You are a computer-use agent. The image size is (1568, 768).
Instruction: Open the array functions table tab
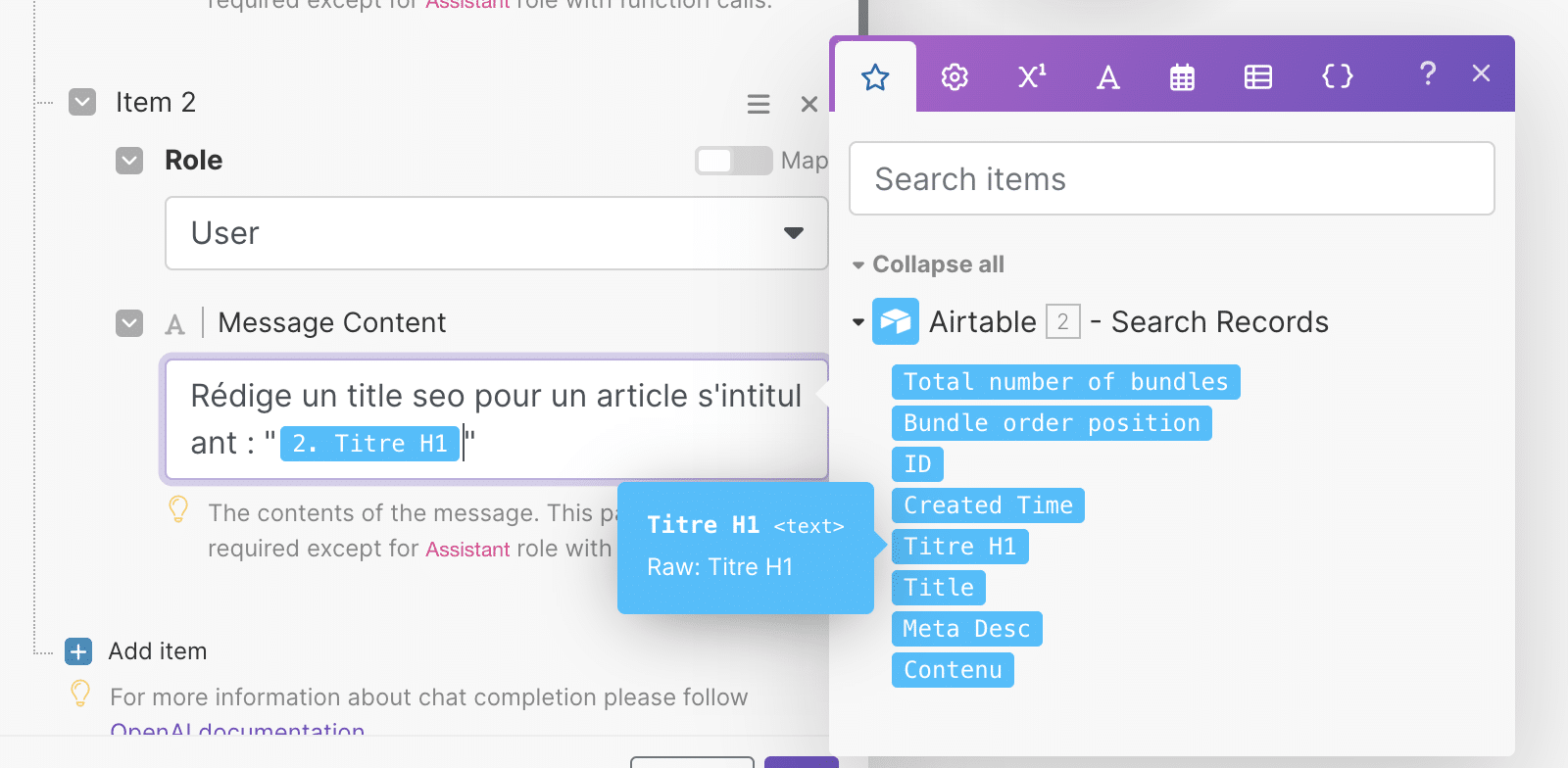click(1258, 76)
